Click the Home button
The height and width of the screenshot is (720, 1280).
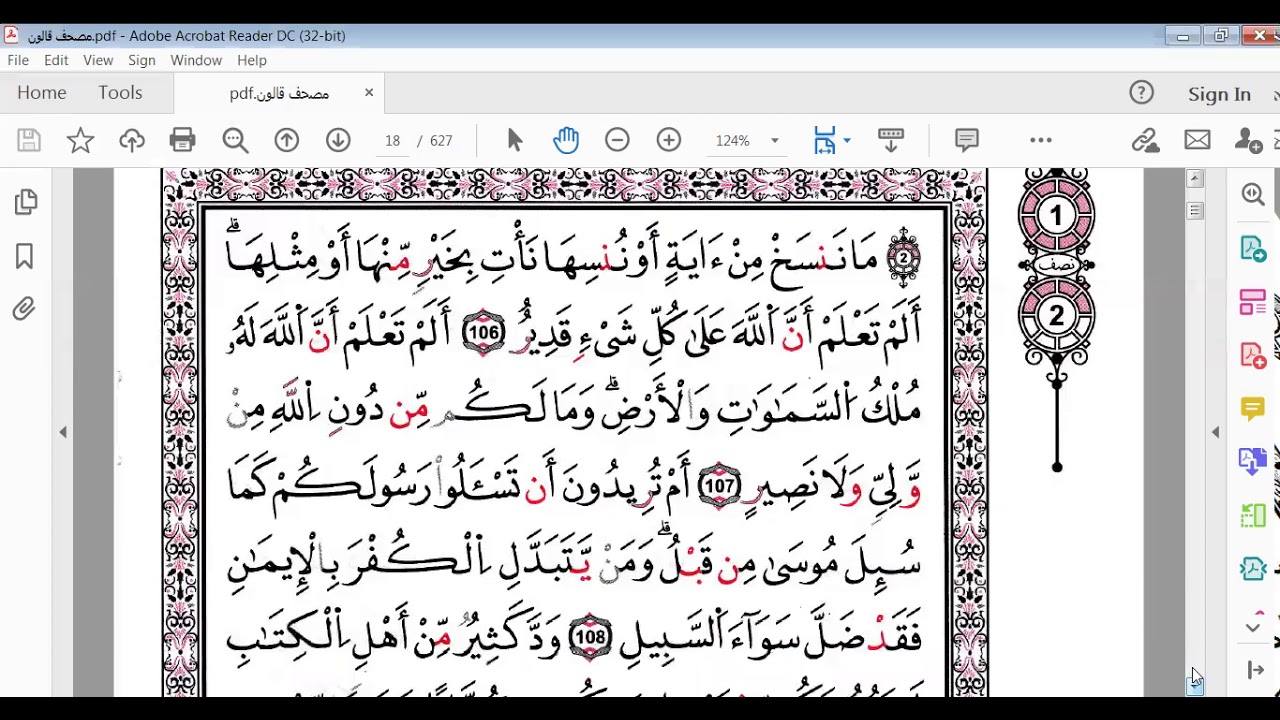click(x=42, y=93)
